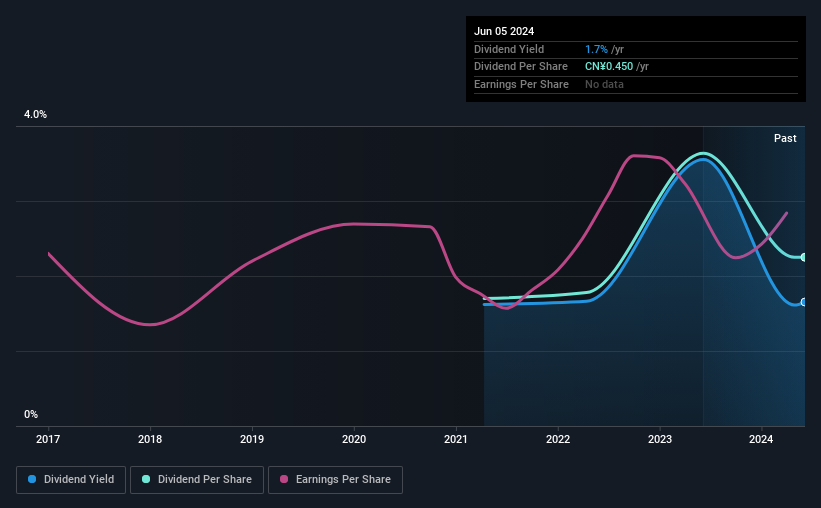Toggle the Earnings Per Share legend button
The image size is (821, 508).
[x=335, y=480]
